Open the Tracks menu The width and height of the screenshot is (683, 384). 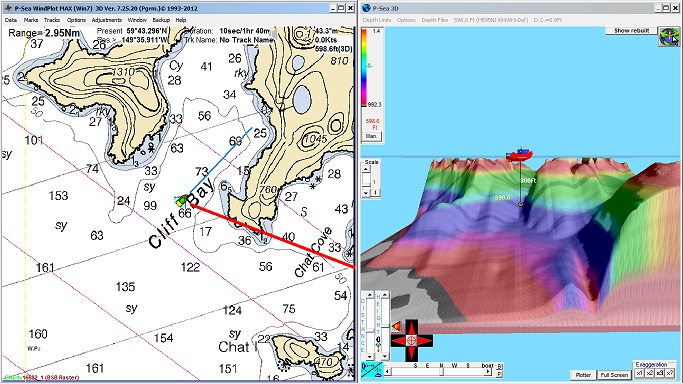pos(52,20)
